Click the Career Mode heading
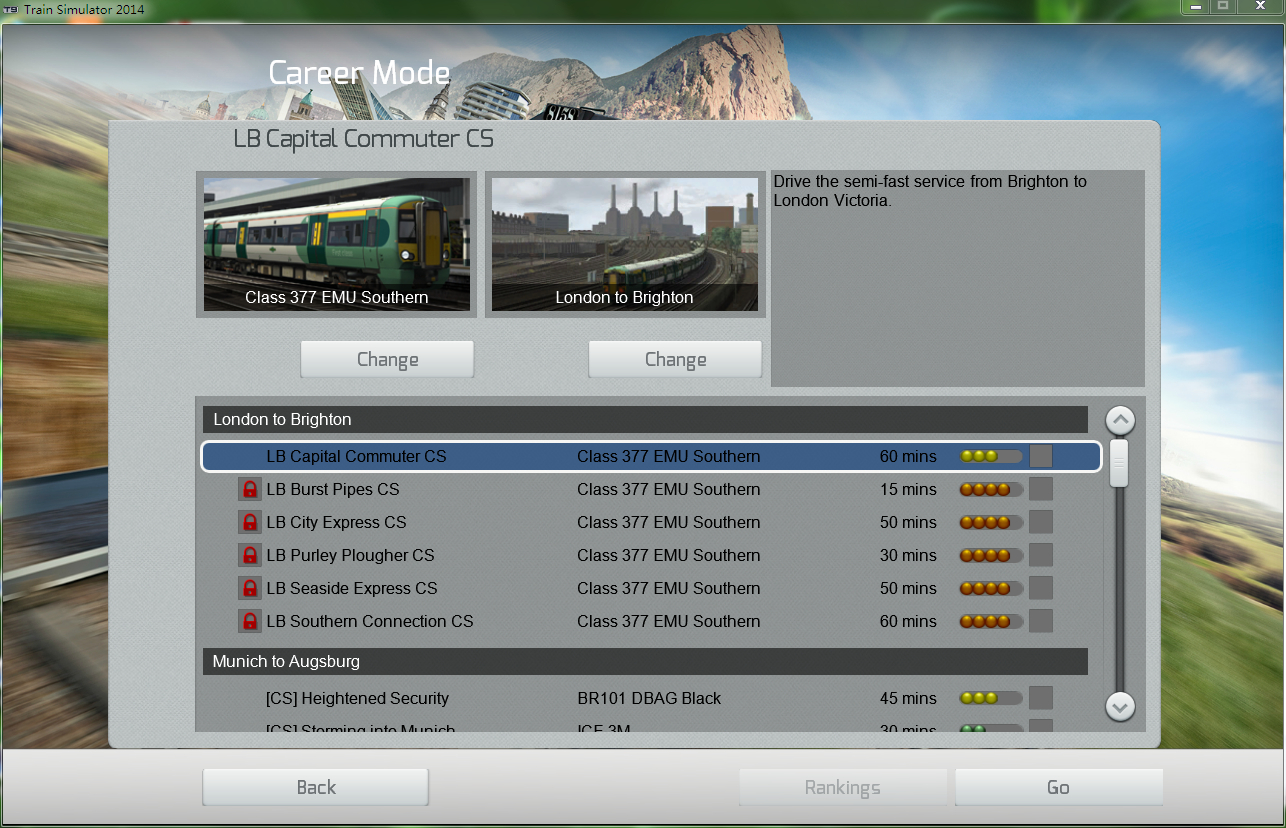The image size is (1286, 828). pyautogui.click(x=359, y=73)
